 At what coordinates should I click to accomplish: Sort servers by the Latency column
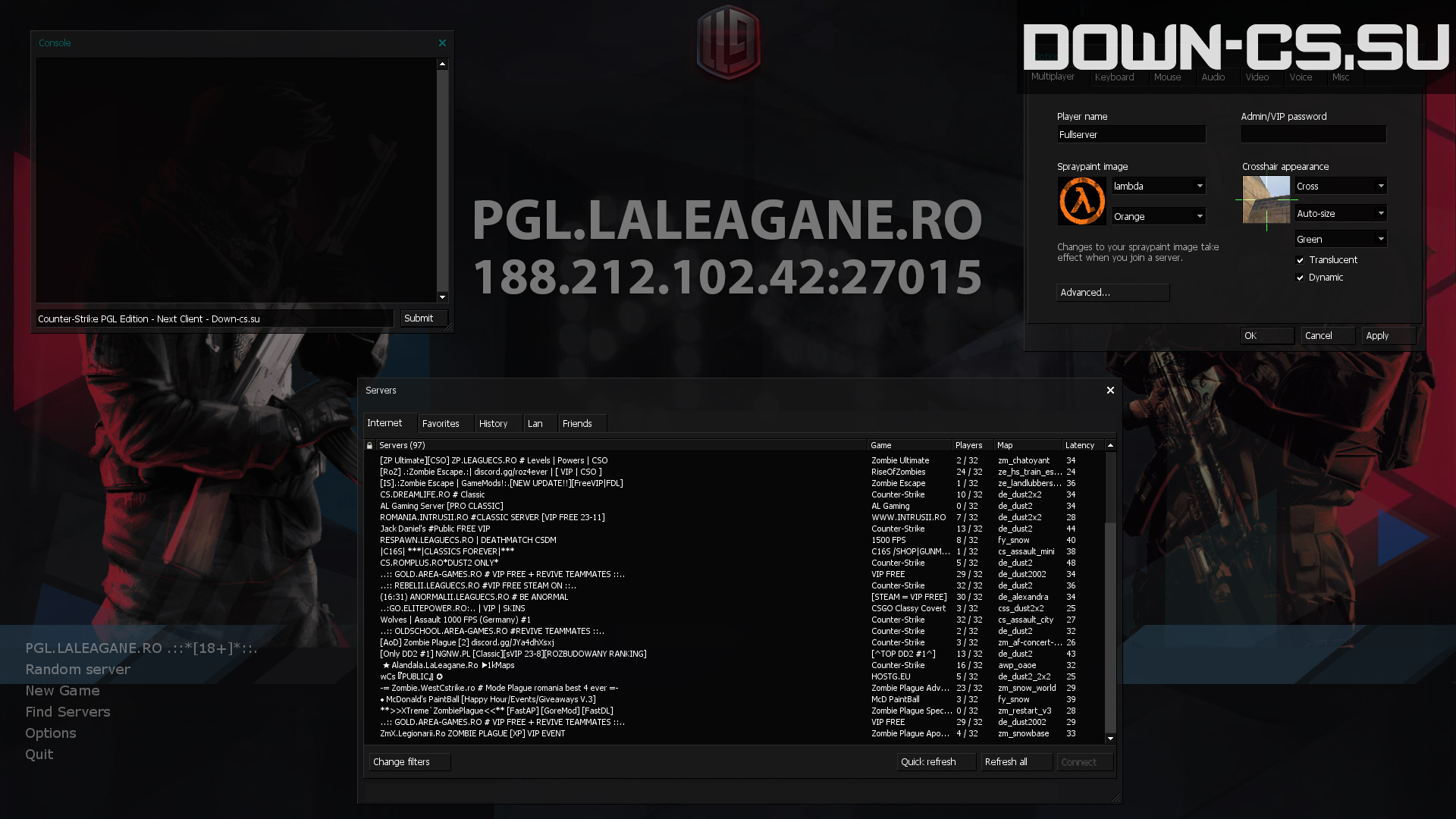click(x=1083, y=446)
